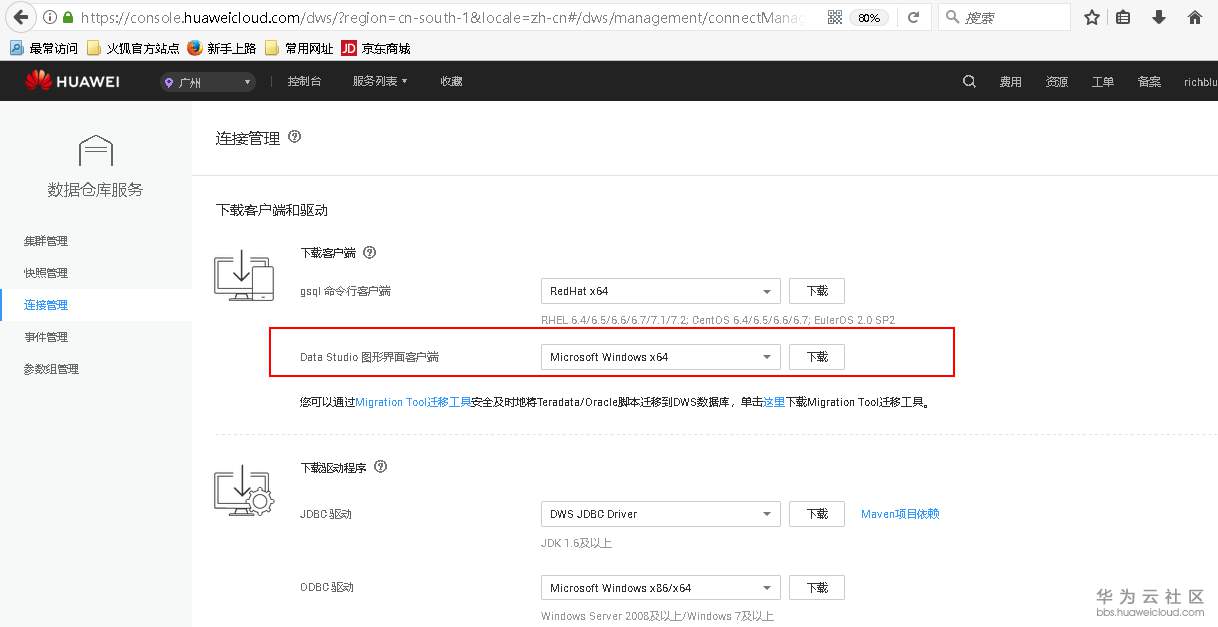Click 下载 for the DWS JDBC Driver

tap(816, 514)
